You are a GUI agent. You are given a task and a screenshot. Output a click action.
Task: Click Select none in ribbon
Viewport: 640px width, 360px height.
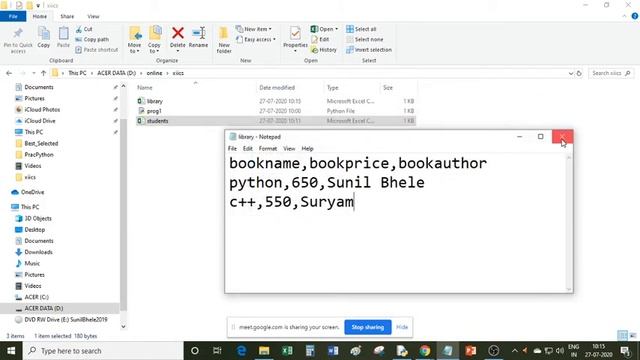click(364, 40)
